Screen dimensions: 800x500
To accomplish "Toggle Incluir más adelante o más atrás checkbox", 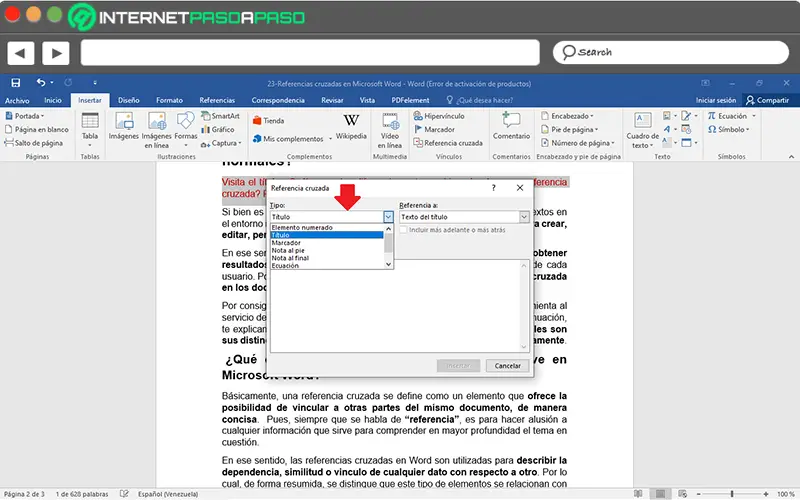I will point(404,230).
